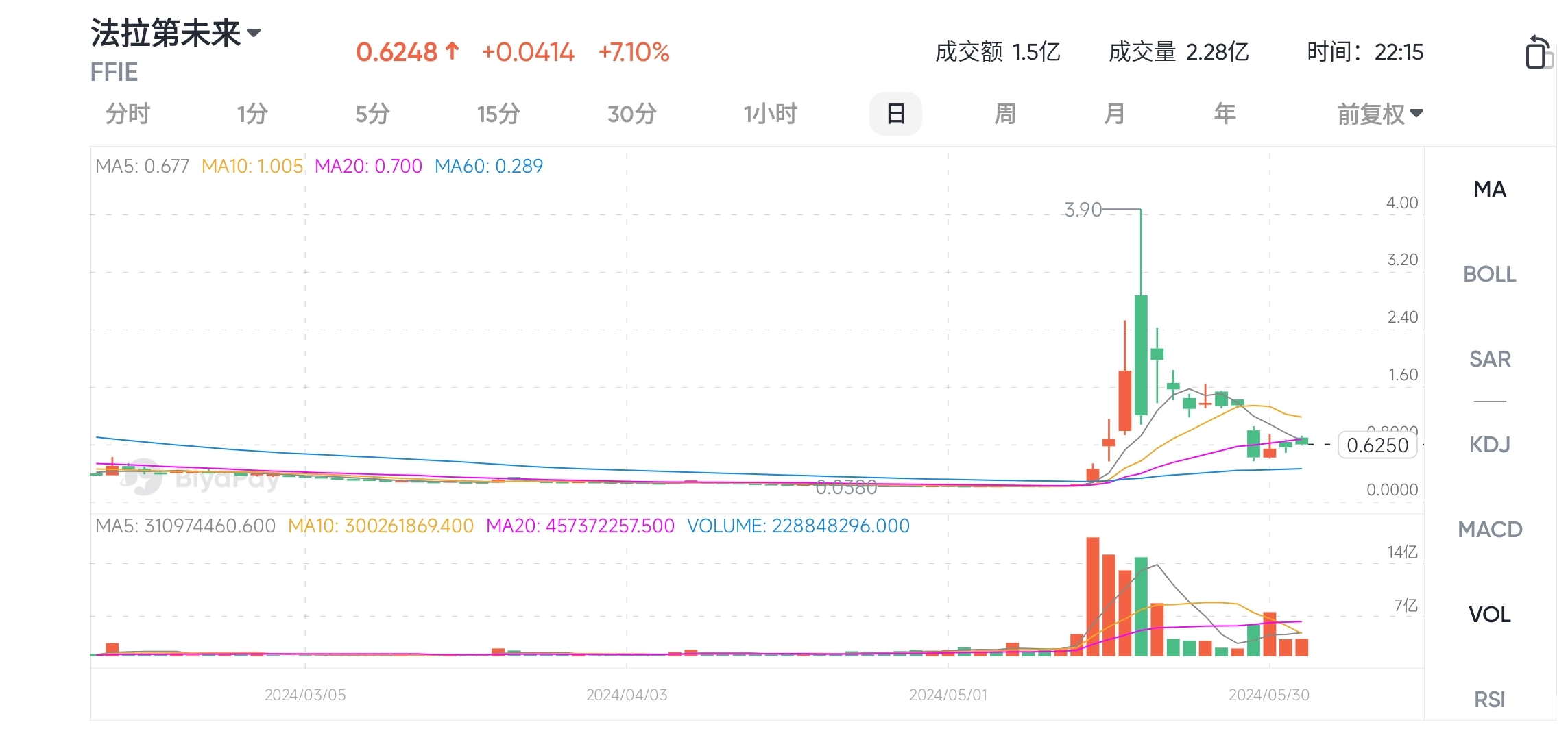Click the tallest red volume bar
Image resolution: width=1568 pixels, height=740 pixels.
point(1093,597)
